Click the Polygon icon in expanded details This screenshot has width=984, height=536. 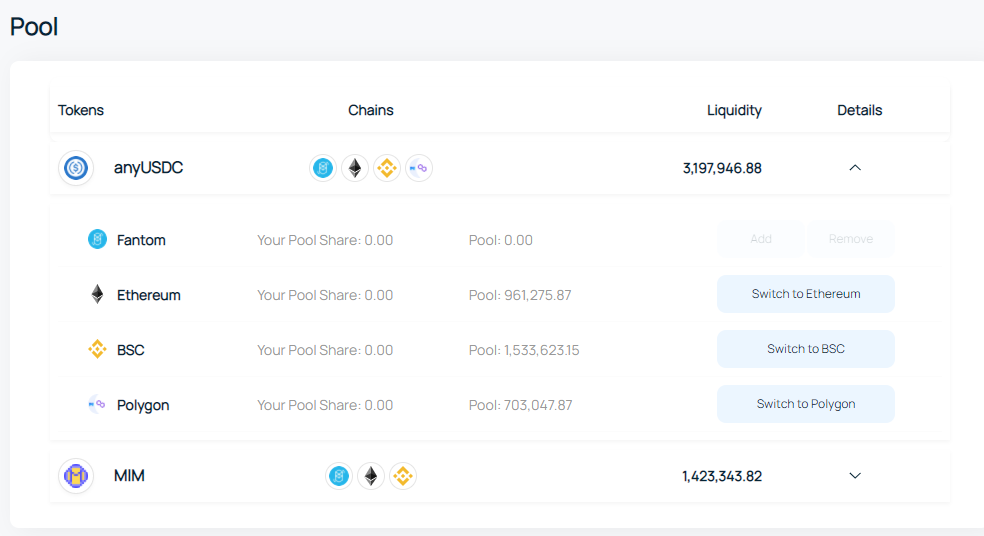coord(97,404)
